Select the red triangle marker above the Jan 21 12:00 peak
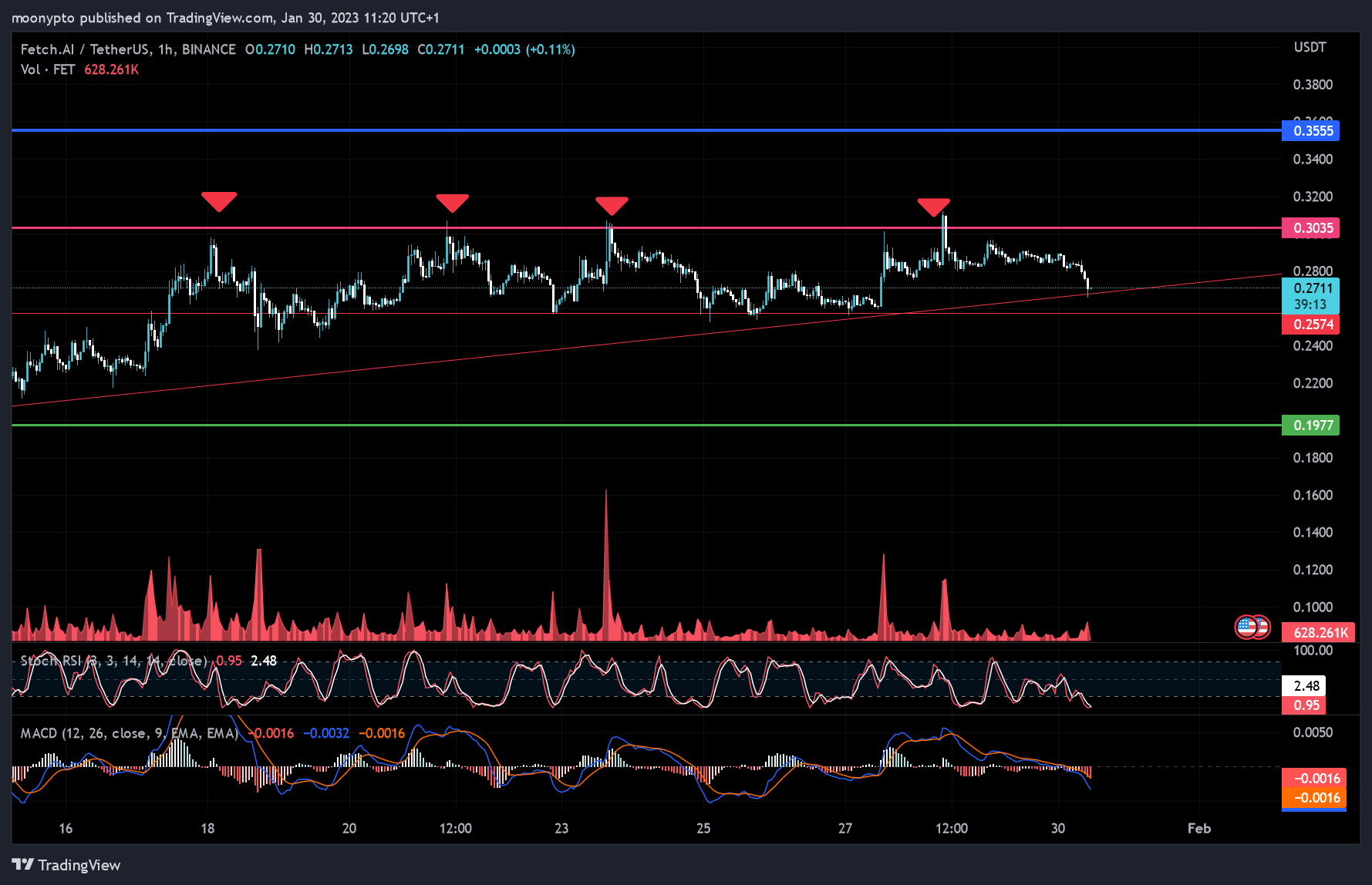 pos(452,203)
